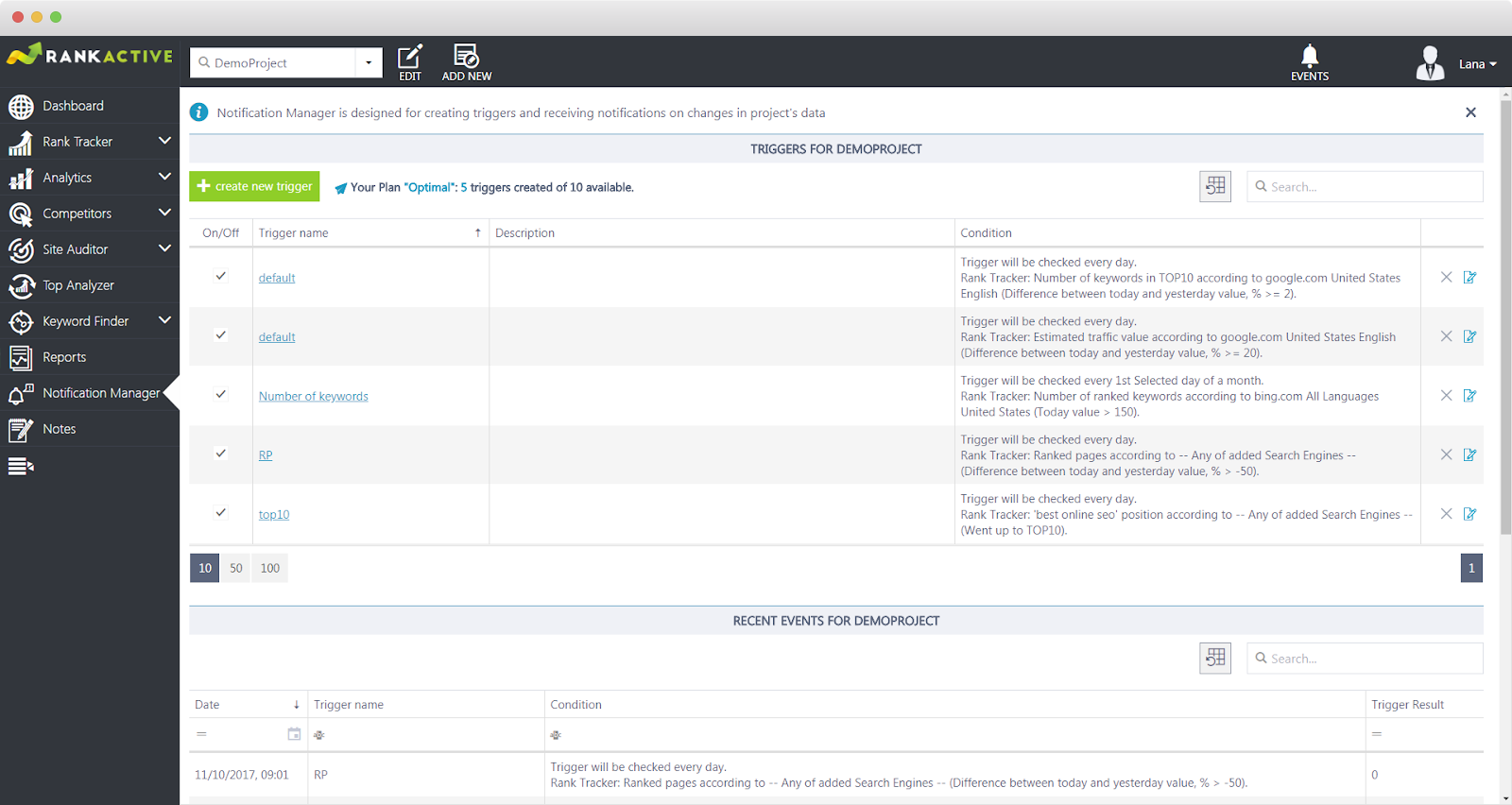Image resolution: width=1512 pixels, height=805 pixels.
Task: Open the Events bell icon
Action: coord(1310,56)
